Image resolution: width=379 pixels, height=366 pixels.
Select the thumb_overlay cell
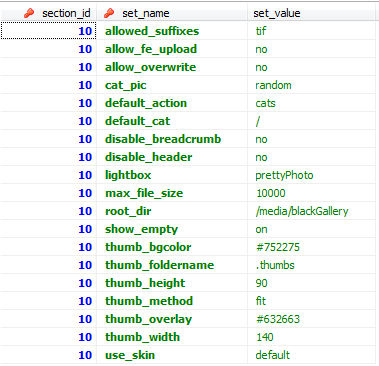pos(172,319)
